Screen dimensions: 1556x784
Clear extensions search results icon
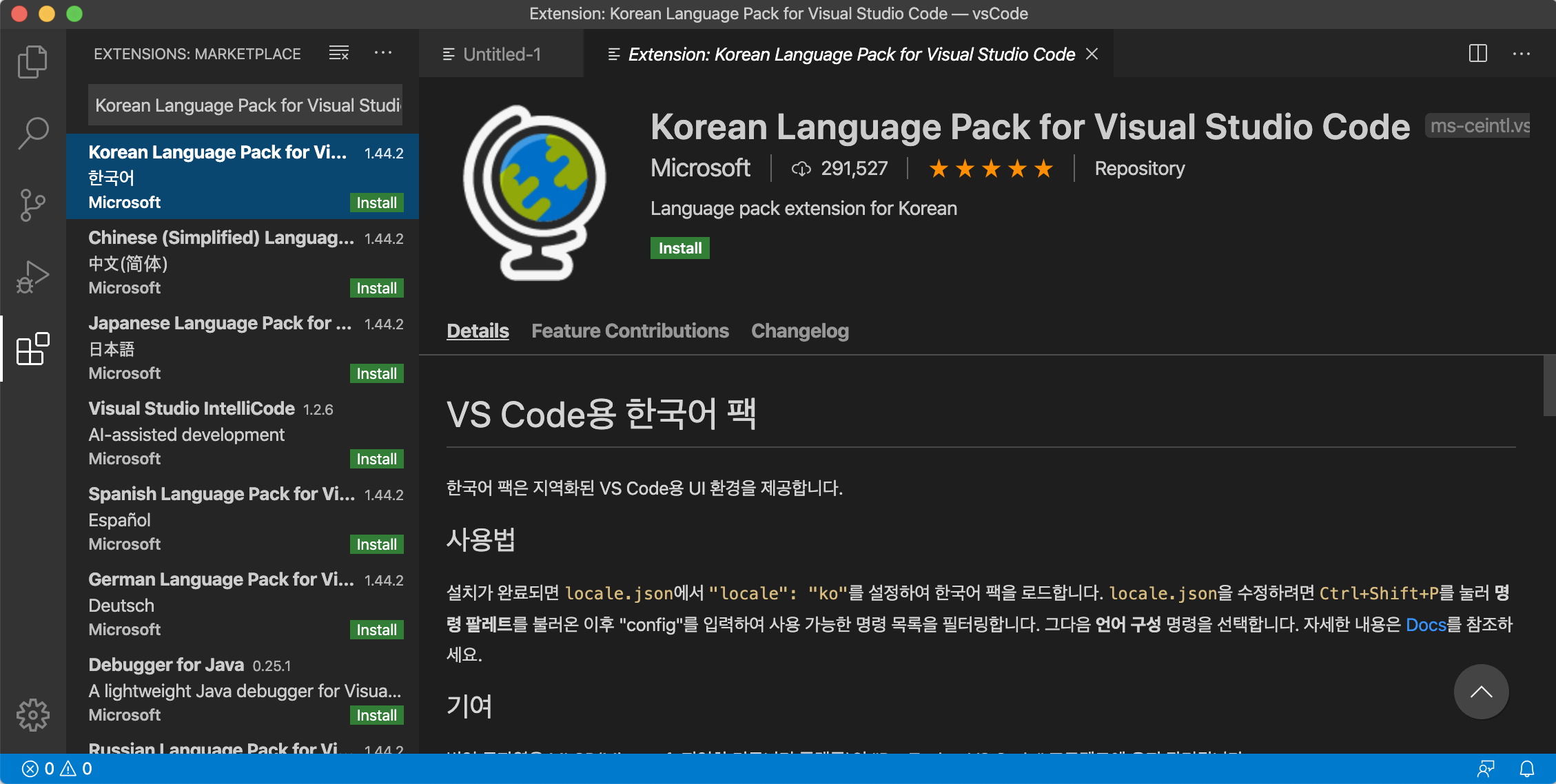338,53
